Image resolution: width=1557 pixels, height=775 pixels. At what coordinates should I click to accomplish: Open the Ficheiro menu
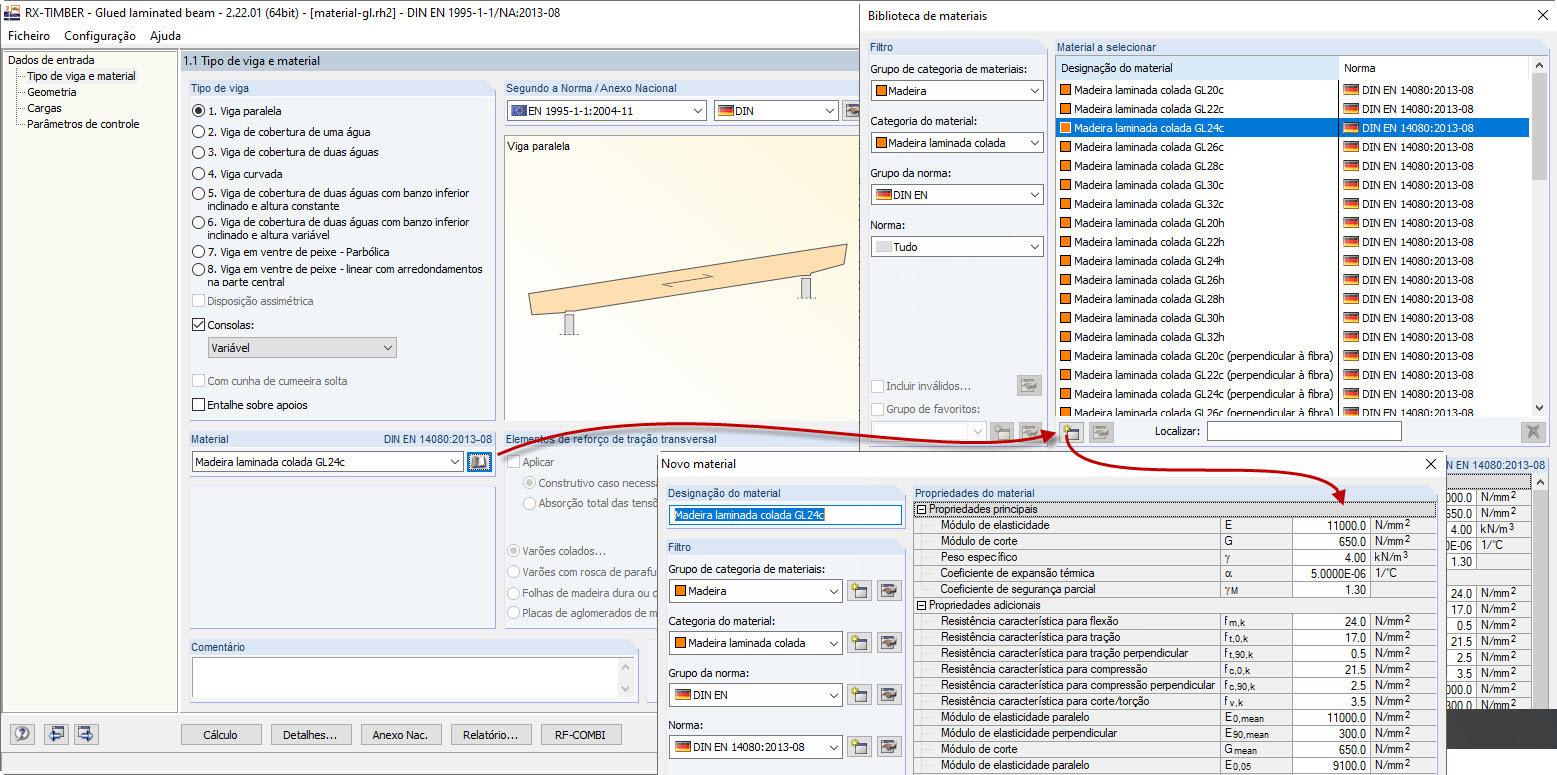(28, 35)
